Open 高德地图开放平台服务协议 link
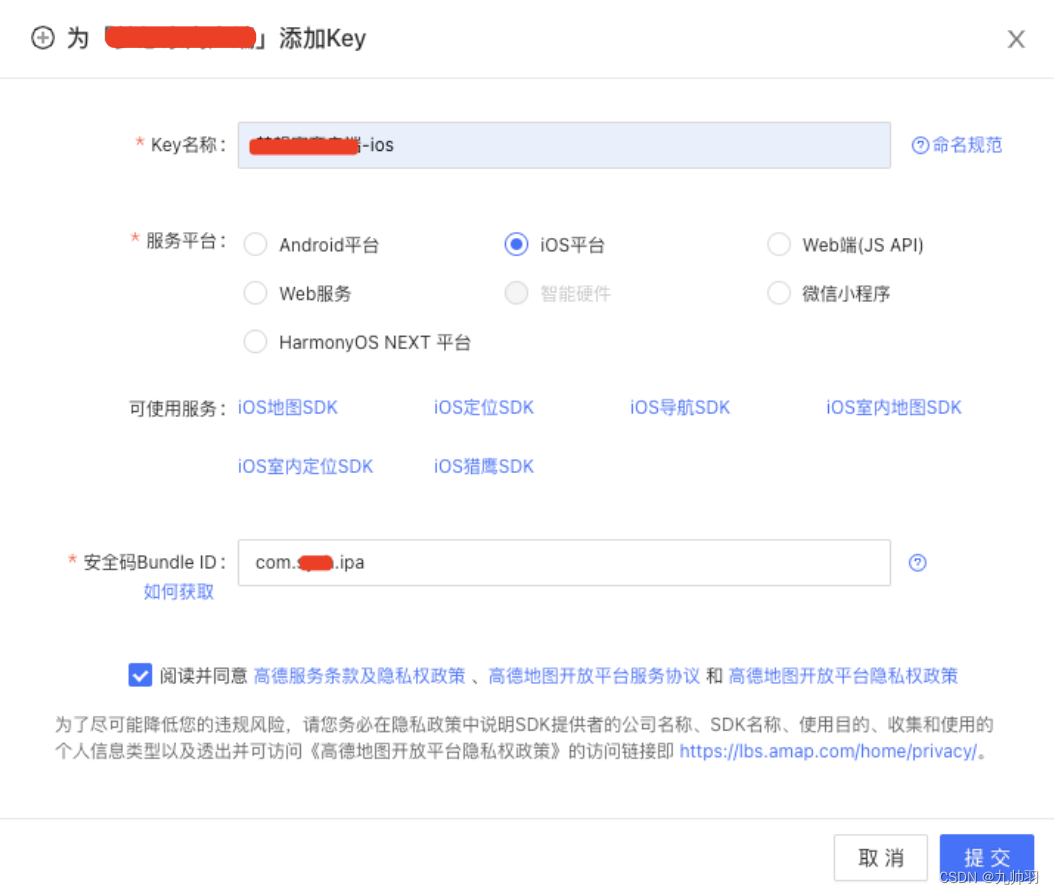This screenshot has height=894, width=1054. point(594,676)
